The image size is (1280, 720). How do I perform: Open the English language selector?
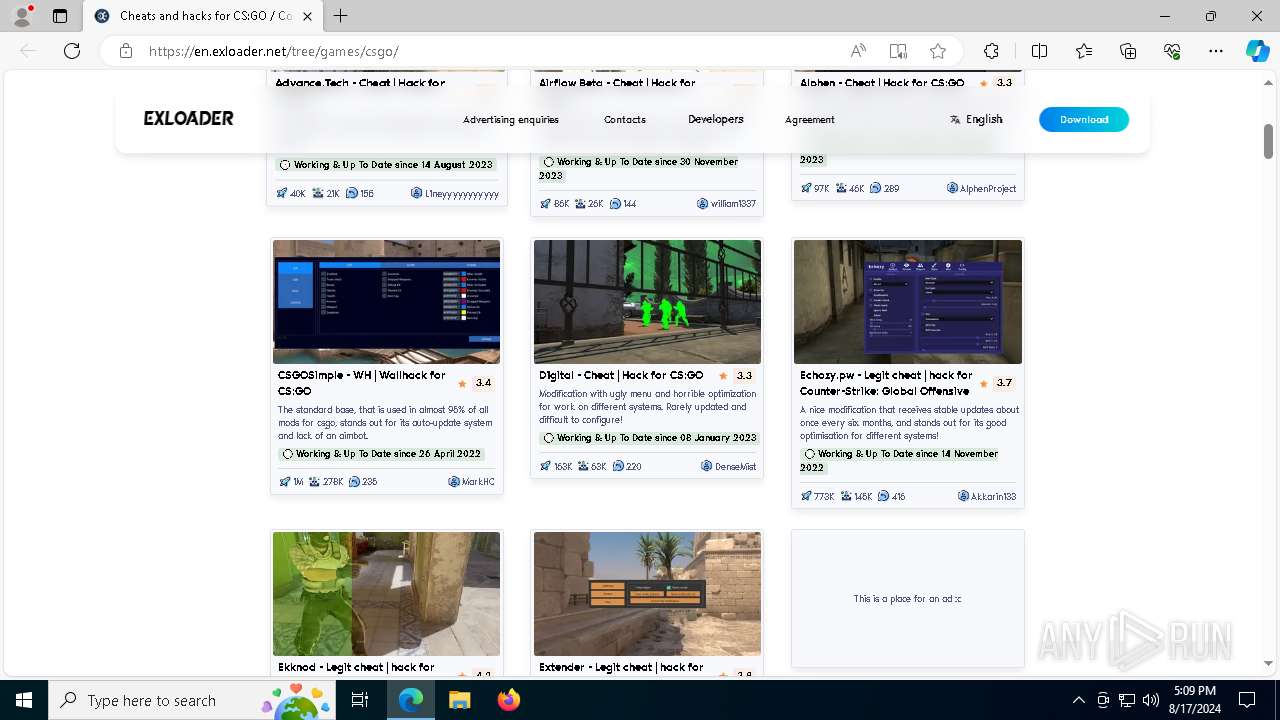click(x=976, y=119)
